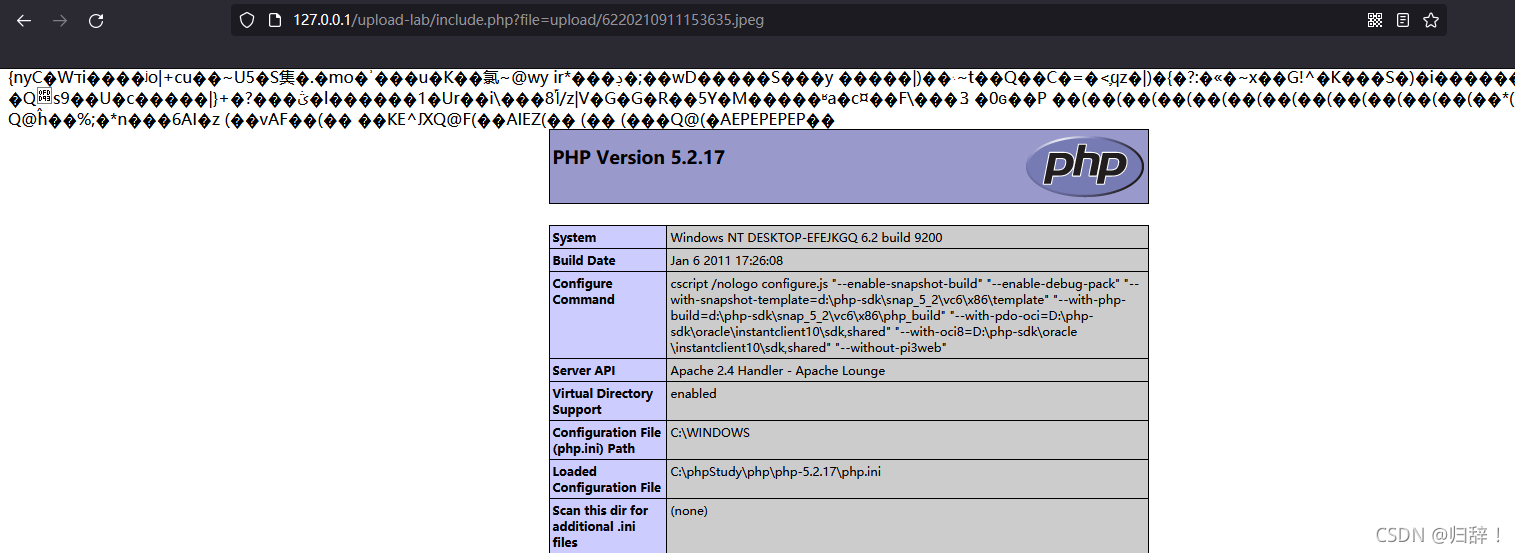Screen dimensions: 1515x553
Task: Go back with the browser back arrow
Action: (x=25, y=20)
